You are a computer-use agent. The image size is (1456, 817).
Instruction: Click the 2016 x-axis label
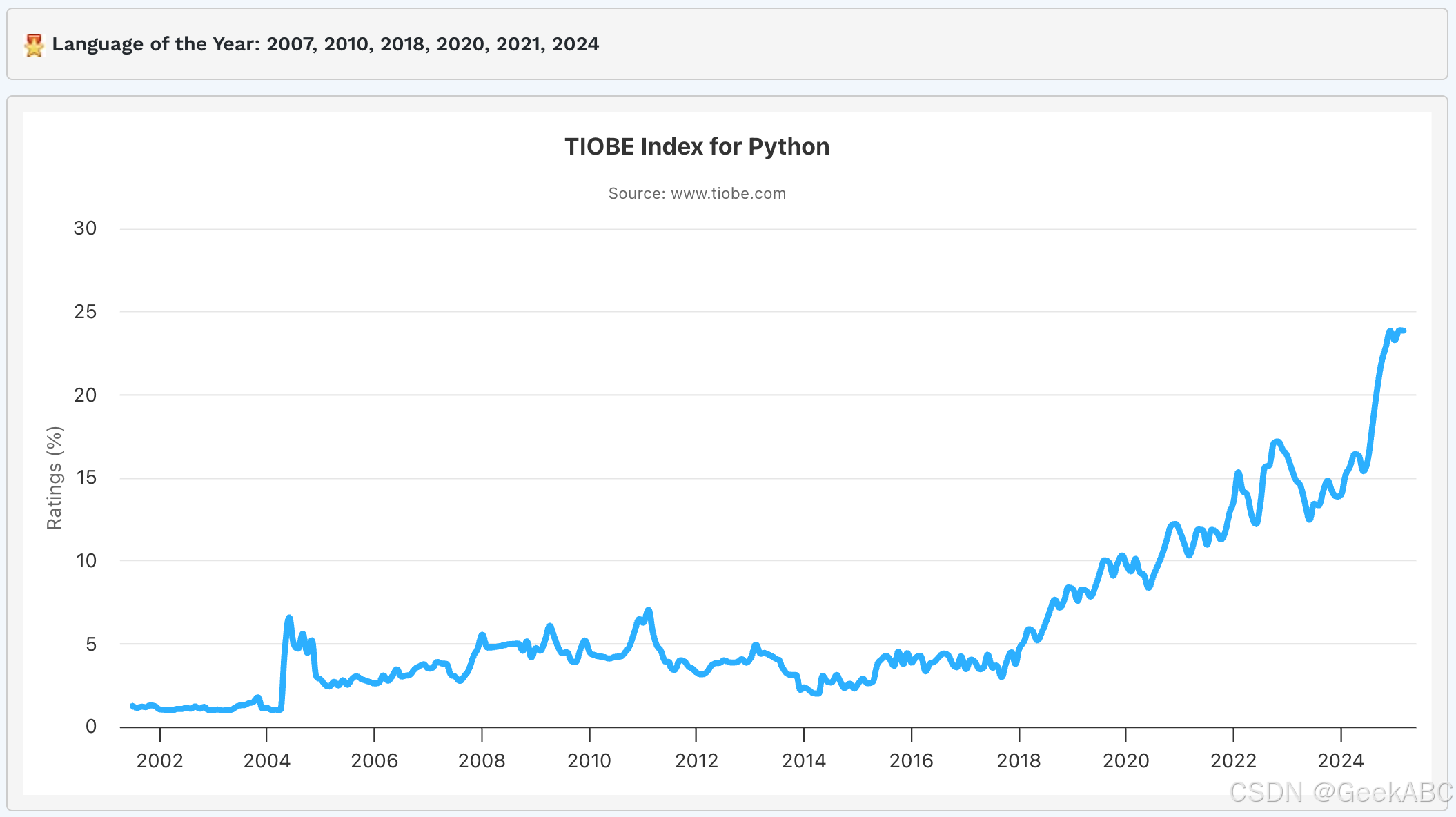click(x=911, y=760)
